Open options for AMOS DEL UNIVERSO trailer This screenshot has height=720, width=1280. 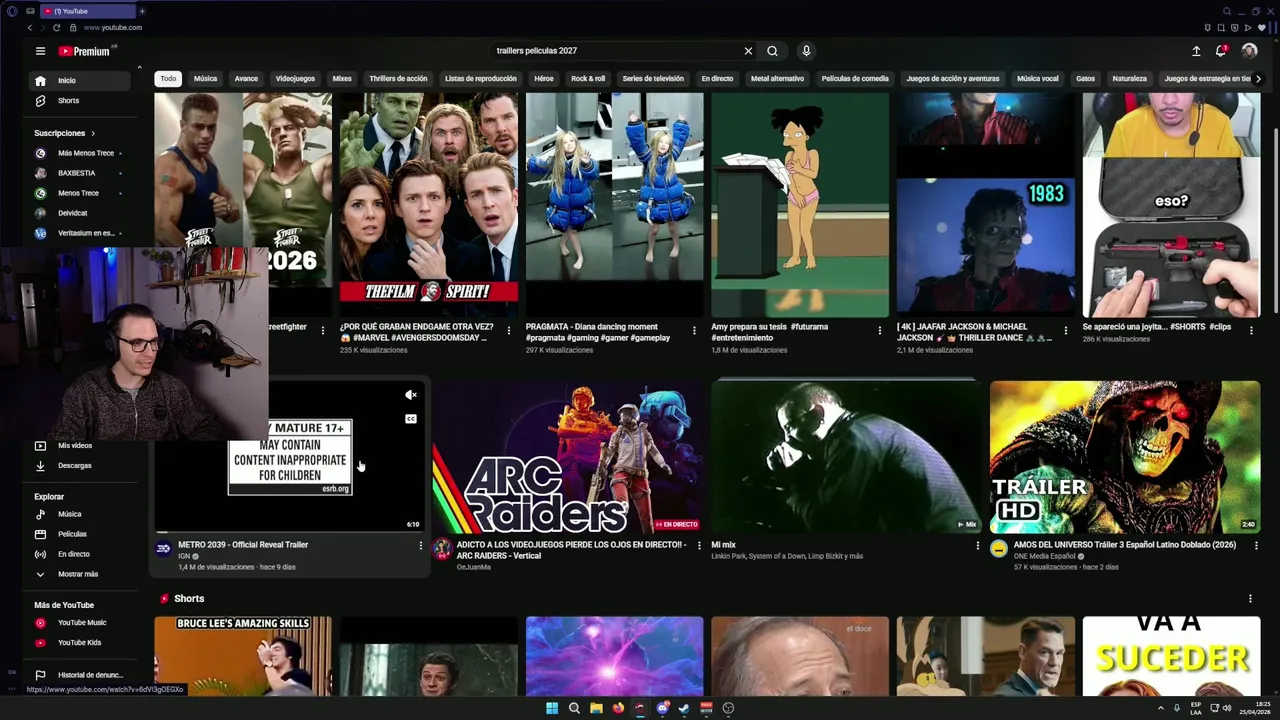1256,546
